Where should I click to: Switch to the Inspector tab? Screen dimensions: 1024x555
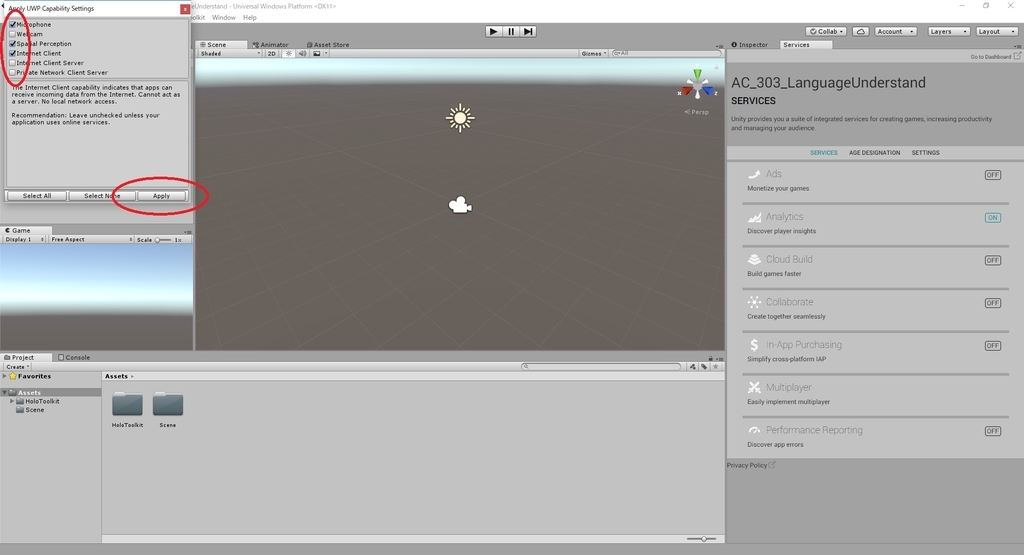pos(750,45)
